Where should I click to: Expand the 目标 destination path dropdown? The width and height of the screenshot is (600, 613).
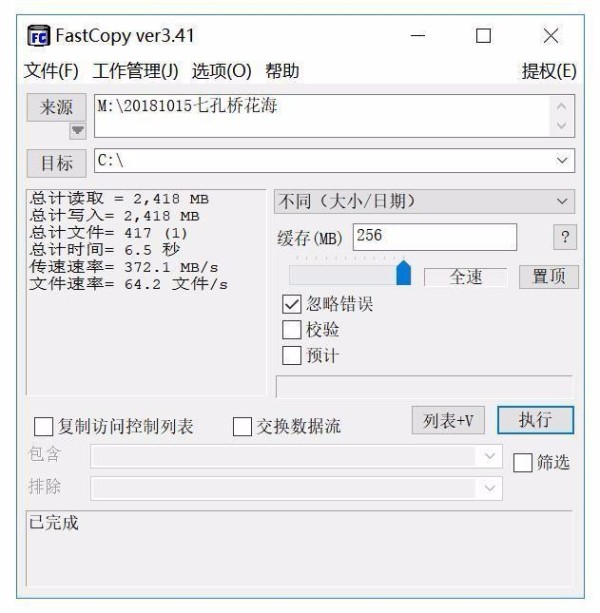tap(562, 160)
